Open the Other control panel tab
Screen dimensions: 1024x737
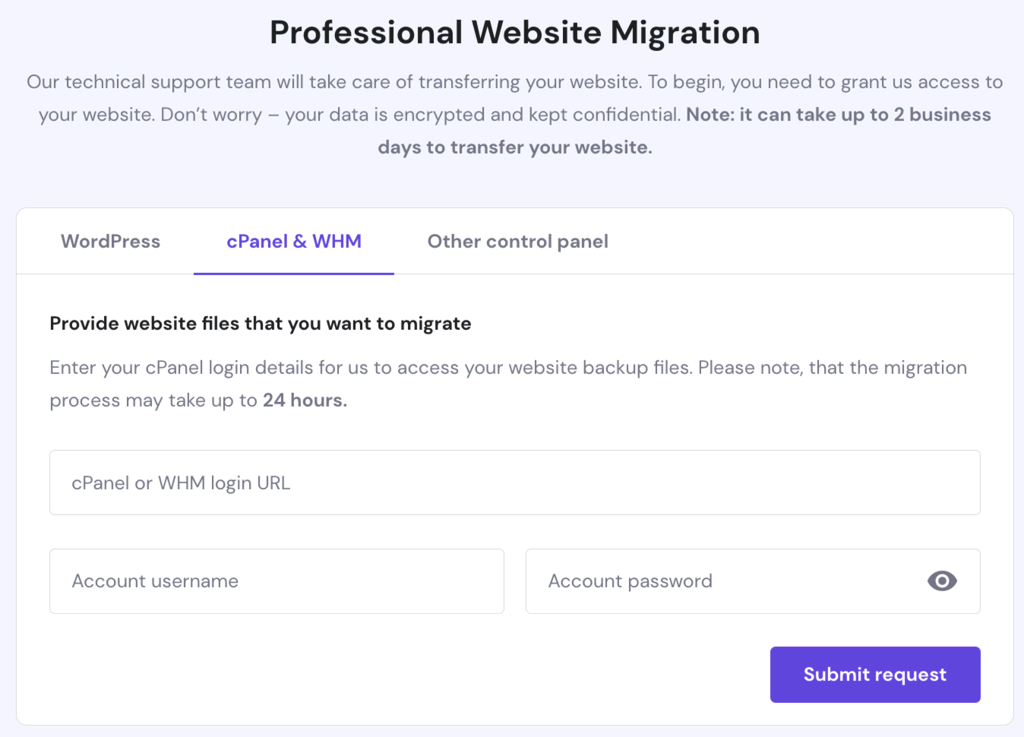(518, 242)
